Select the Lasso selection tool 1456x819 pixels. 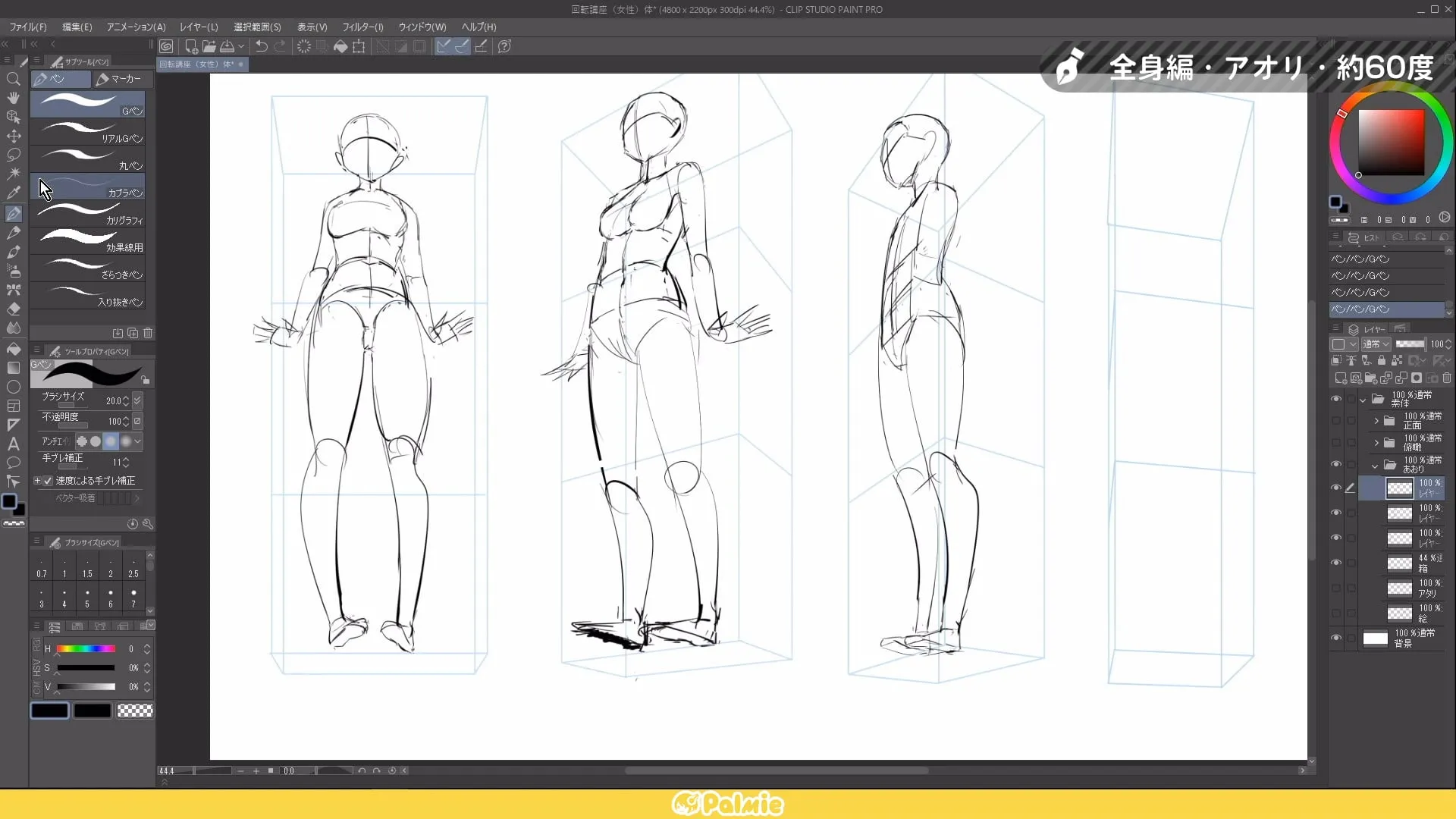click(x=13, y=155)
